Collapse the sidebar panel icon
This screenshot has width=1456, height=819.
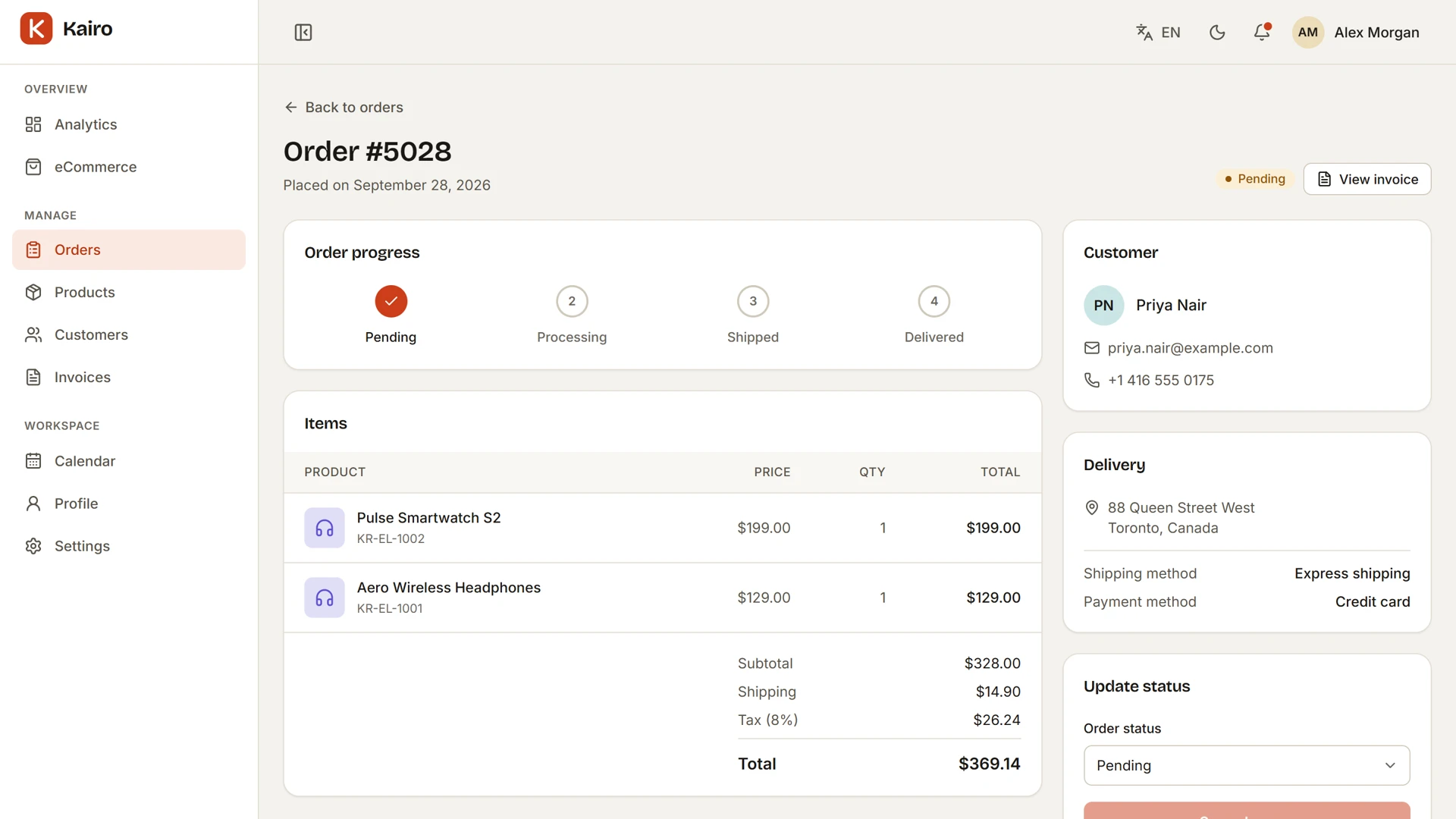tap(303, 33)
